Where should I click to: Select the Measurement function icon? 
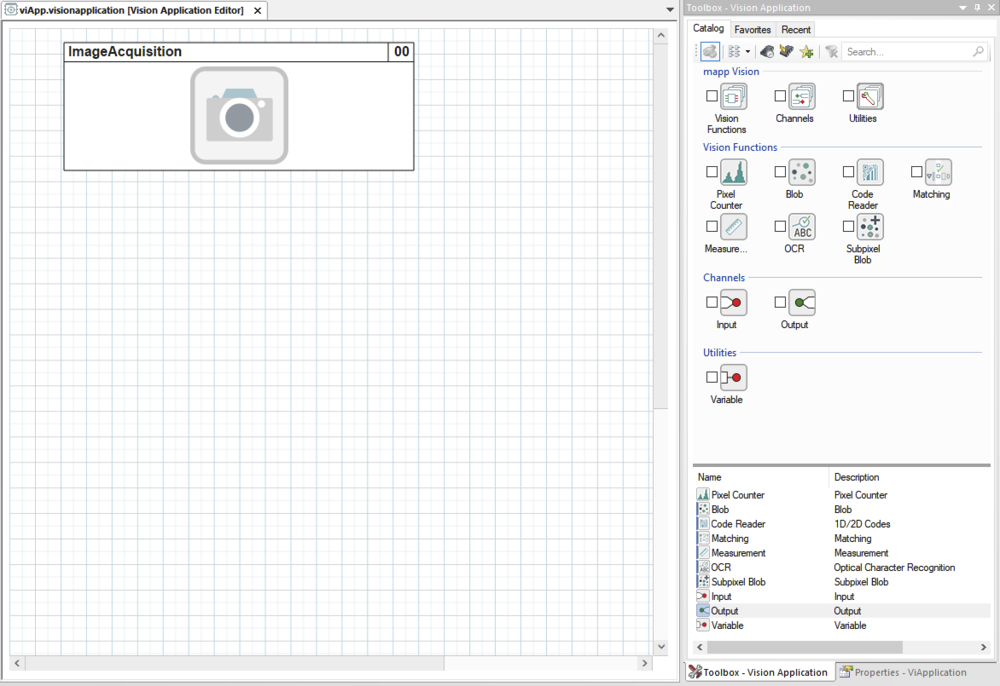733,227
